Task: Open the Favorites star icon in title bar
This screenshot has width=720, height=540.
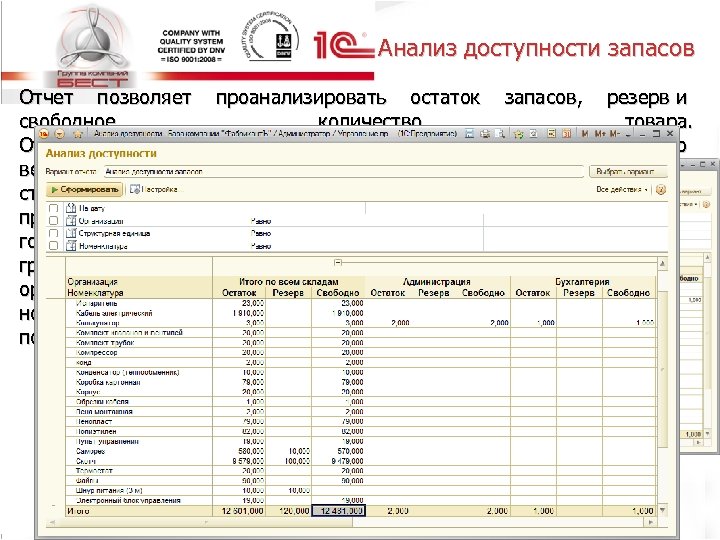Action: click(x=78, y=134)
